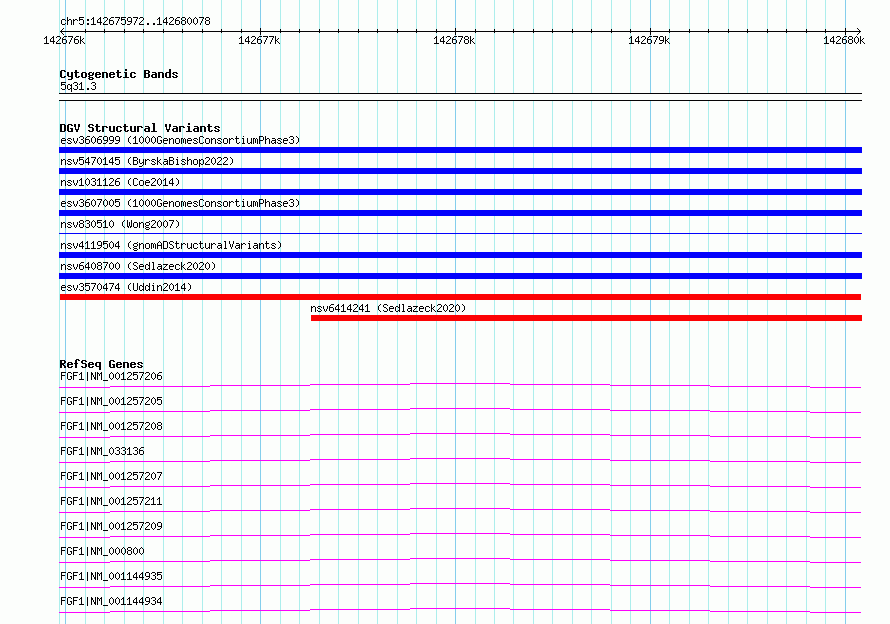Click the 142676k ruler tick label
The height and width of the screenshot is (624, 890).
coord(64,40)
